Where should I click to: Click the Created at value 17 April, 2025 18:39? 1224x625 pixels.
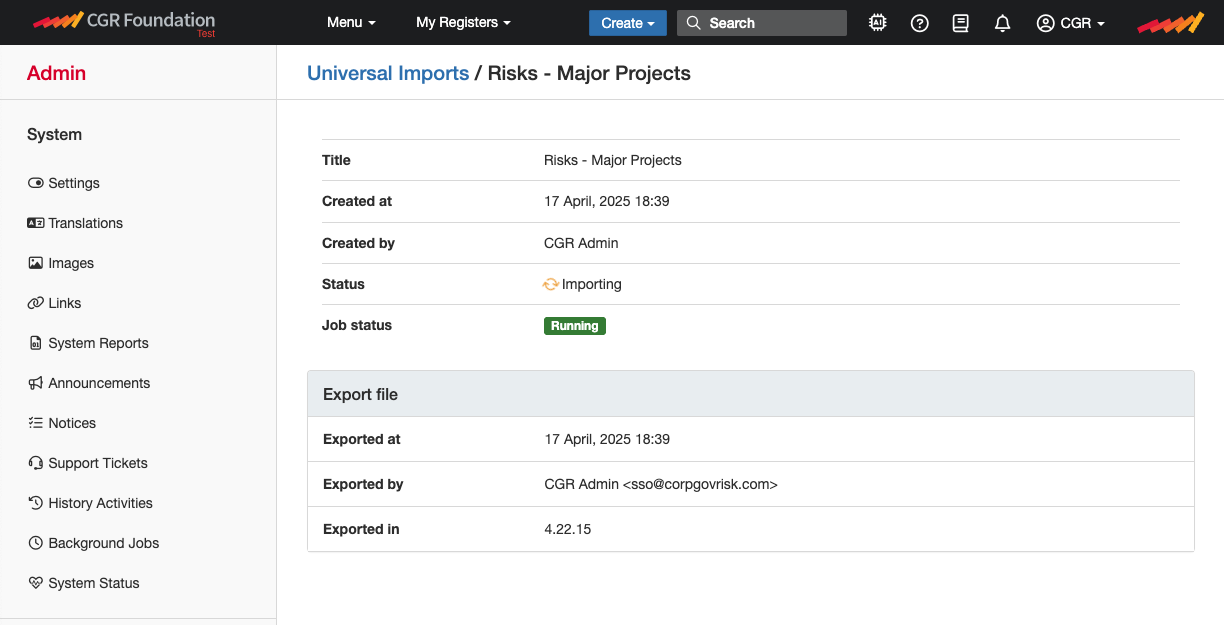click(607, 201)
